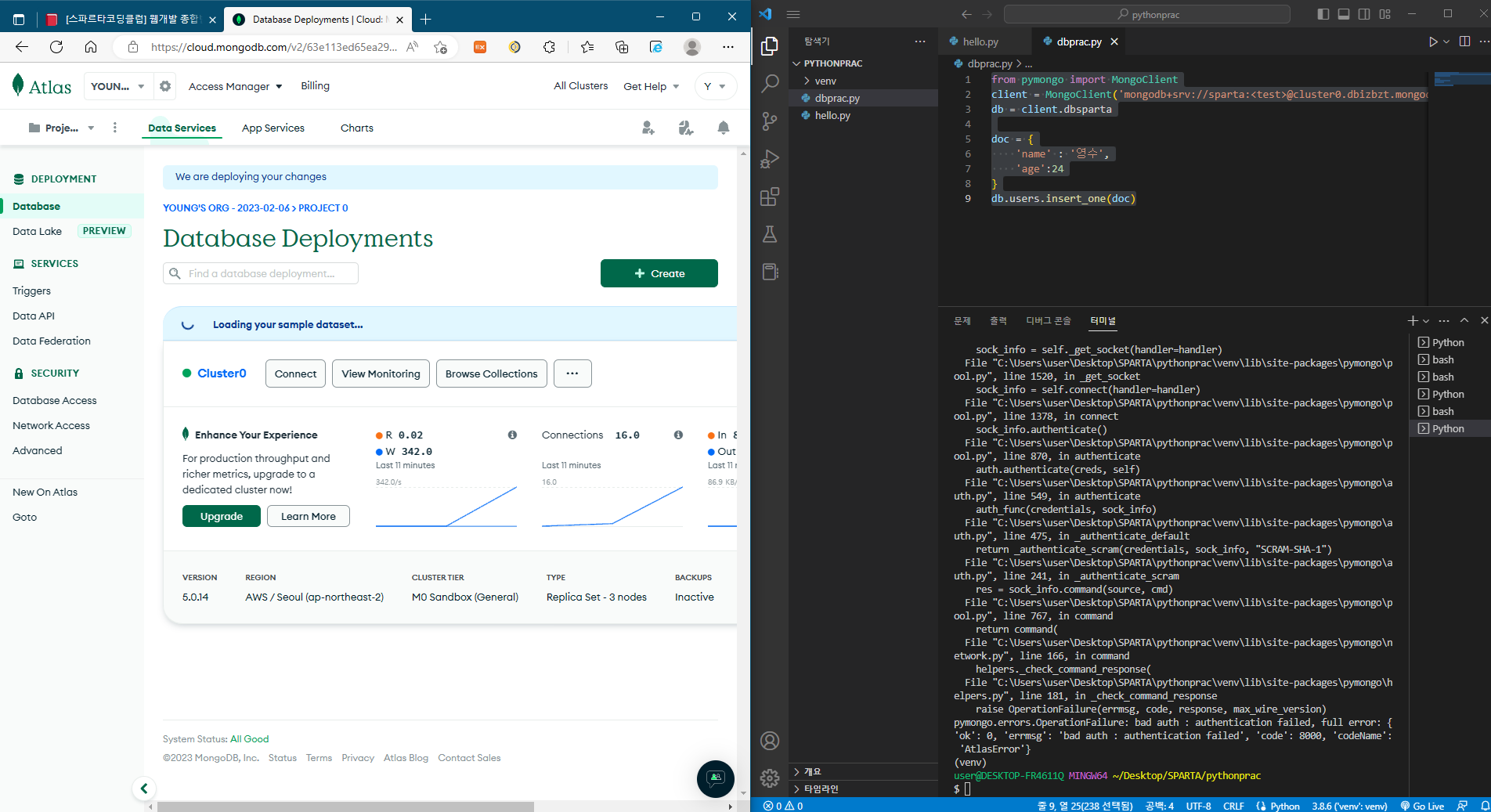Open Atlas notifications bell icon
The image size is (1491, 812).
pyautogui.click(x=724, y=128)
